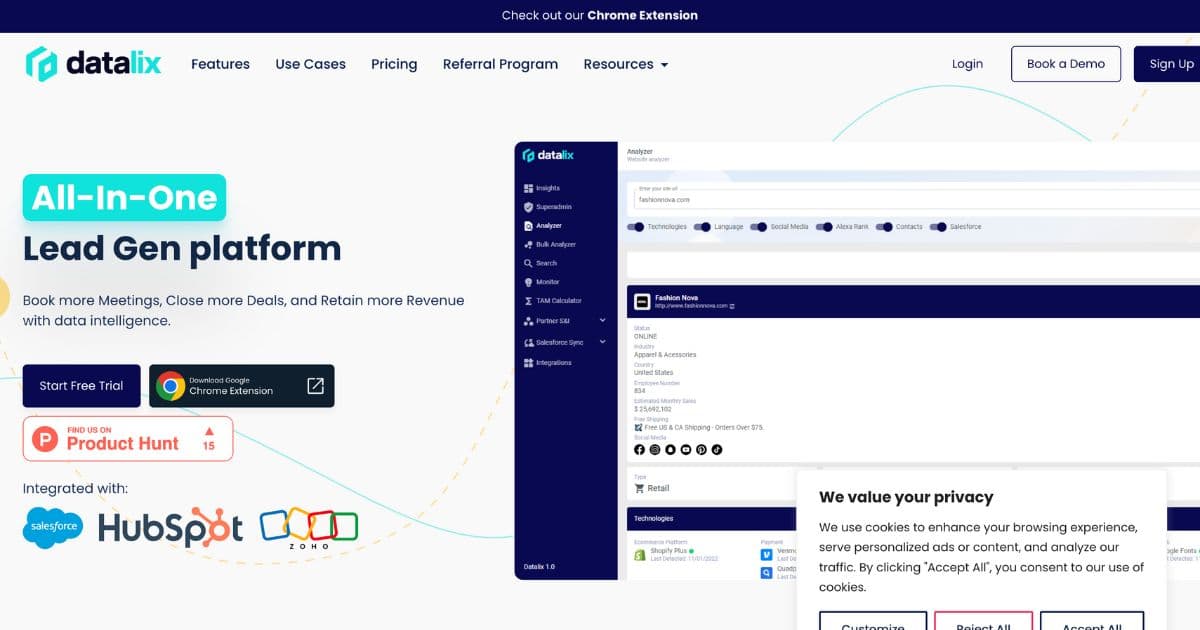Expand the Partner S&I chevron
The width and height of the screenshot is (1200, 630).
coord(602,320)
